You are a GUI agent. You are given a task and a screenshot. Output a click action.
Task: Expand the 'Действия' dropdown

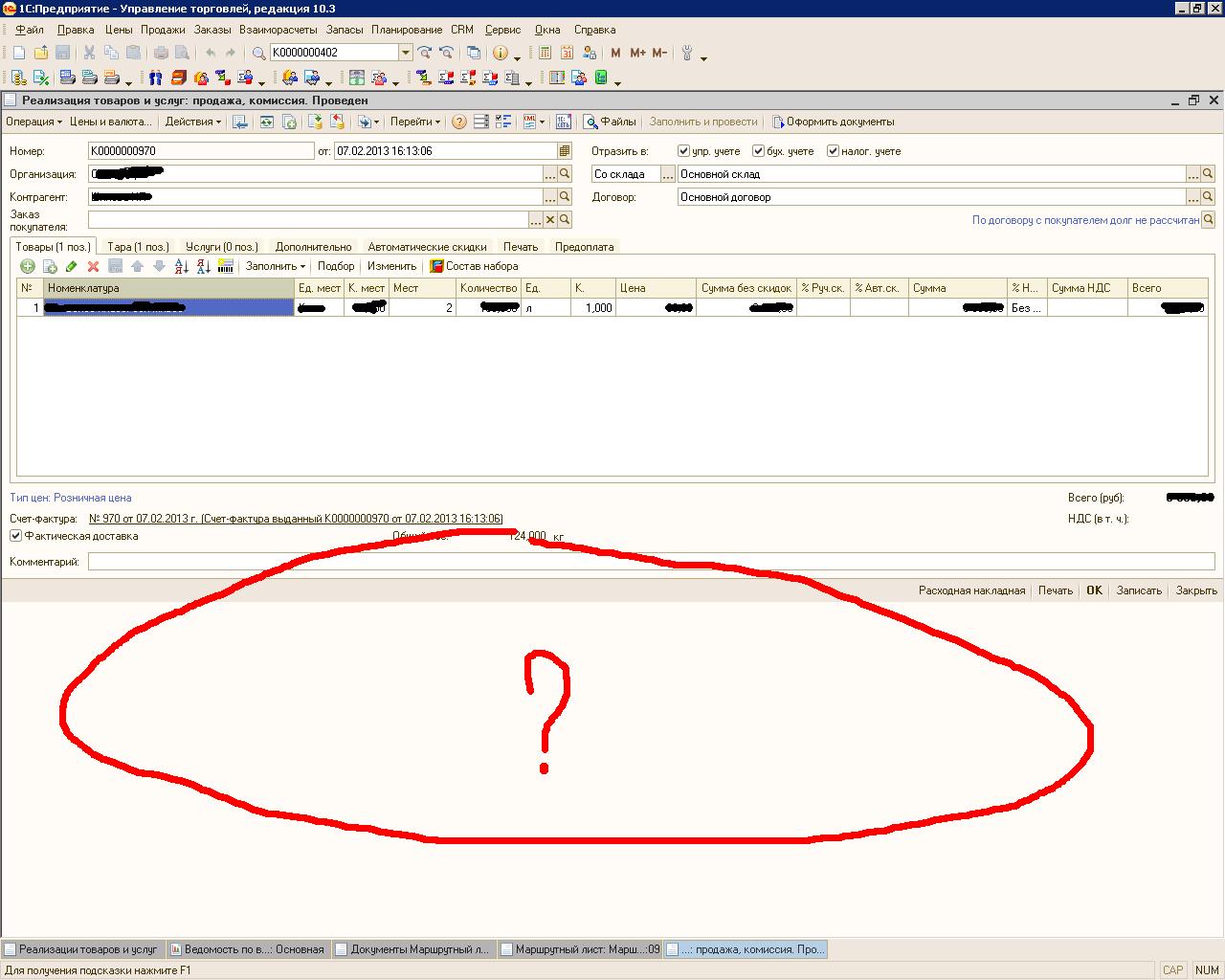pos(192,122)
